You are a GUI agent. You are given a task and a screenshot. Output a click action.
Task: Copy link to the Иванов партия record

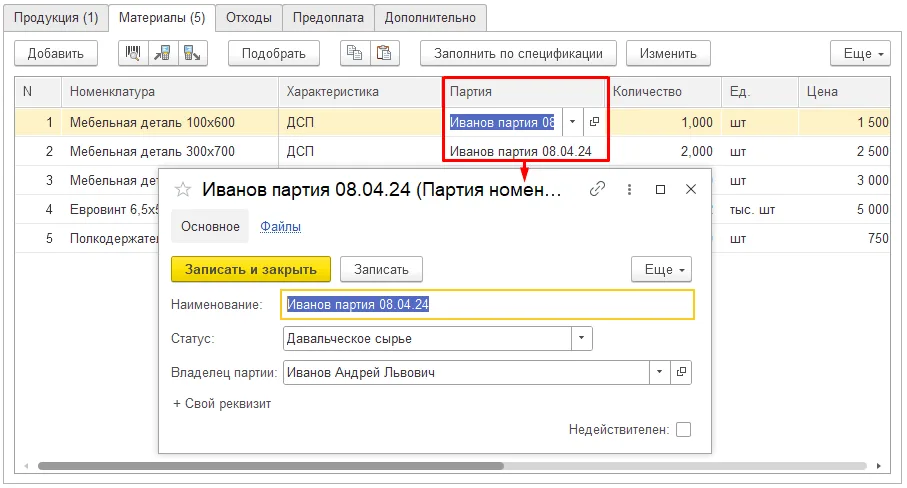click(x=597, y=189)
